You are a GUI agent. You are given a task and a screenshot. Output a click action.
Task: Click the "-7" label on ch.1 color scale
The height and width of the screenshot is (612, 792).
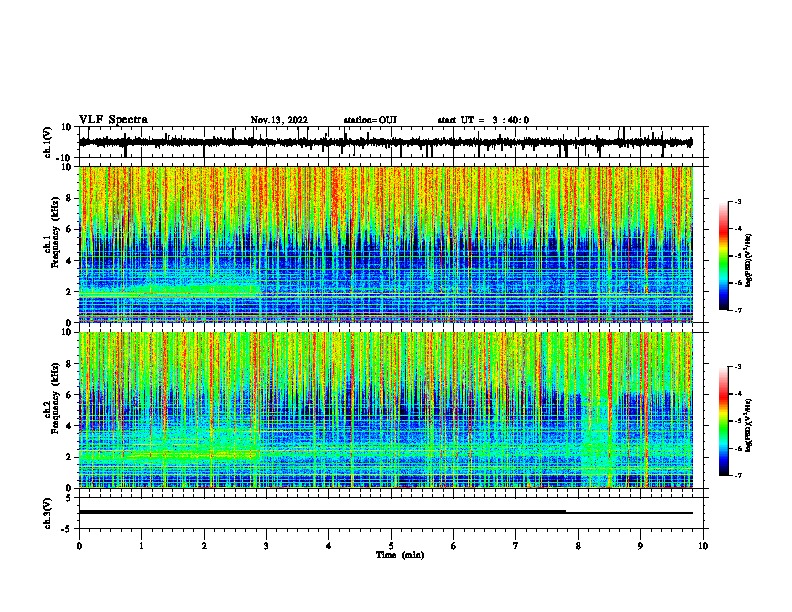(x=738, y=310)
